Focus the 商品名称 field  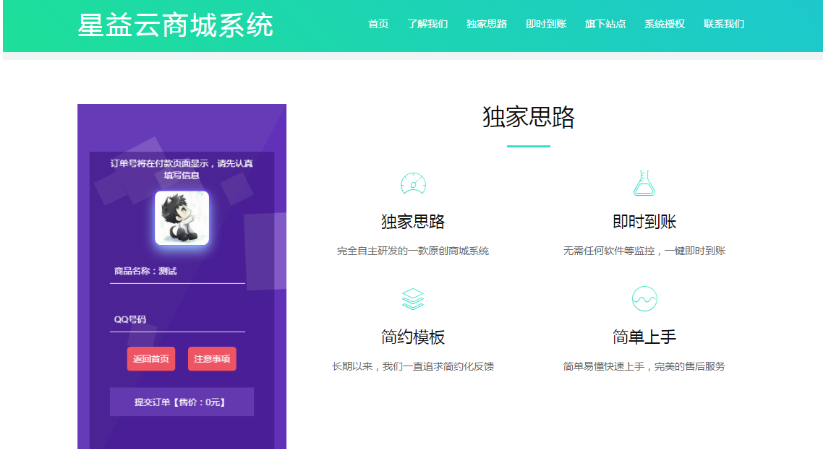(x=178, y=272)
